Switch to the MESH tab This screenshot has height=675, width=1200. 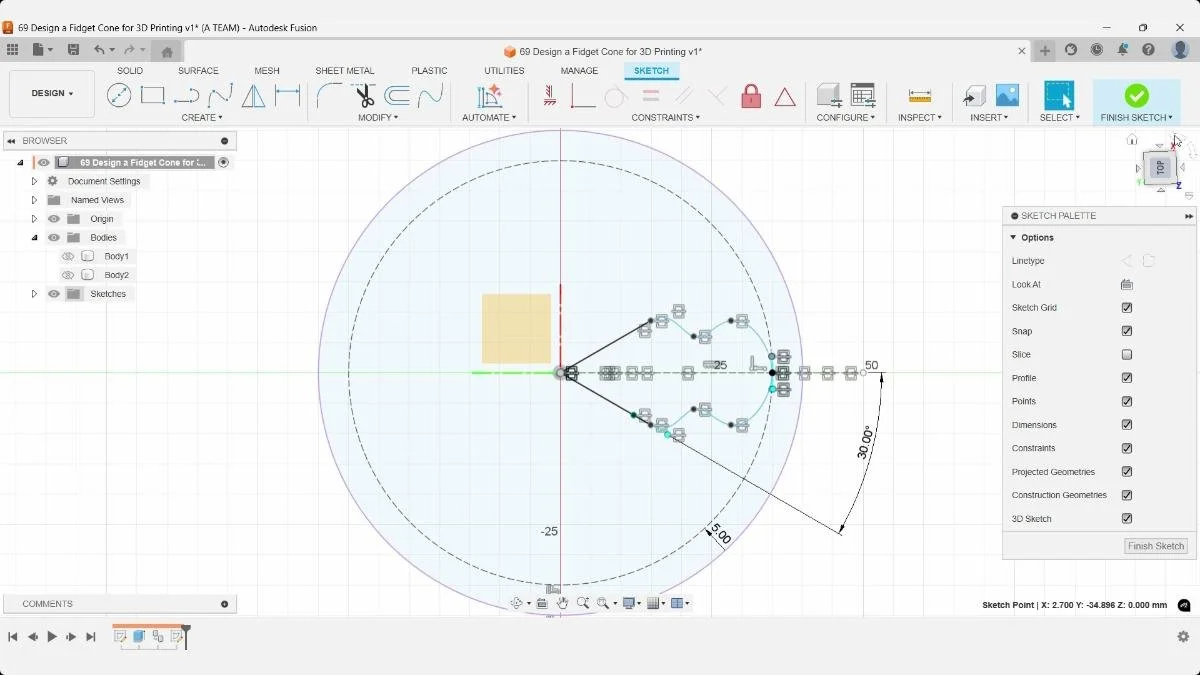(267, 71)
